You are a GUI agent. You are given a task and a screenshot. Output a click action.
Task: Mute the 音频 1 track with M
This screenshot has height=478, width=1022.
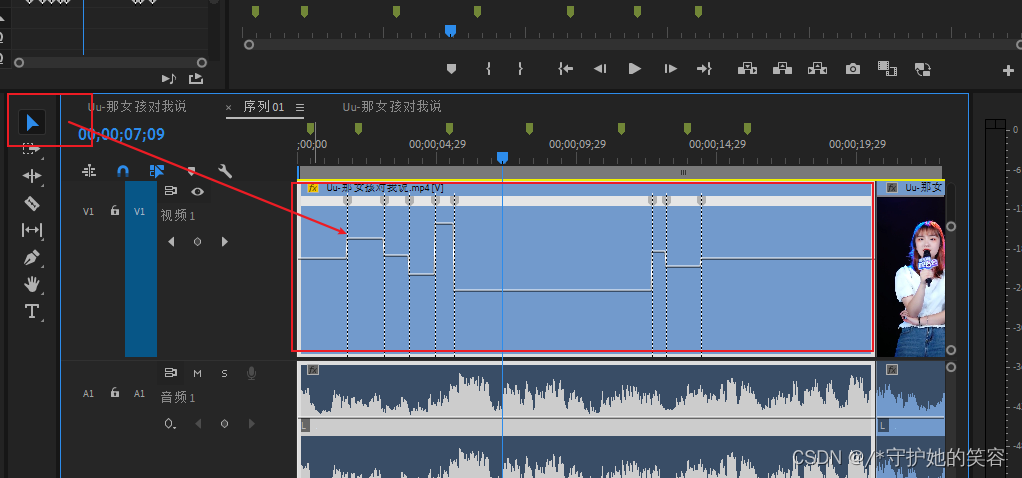[x=197, y=374]
